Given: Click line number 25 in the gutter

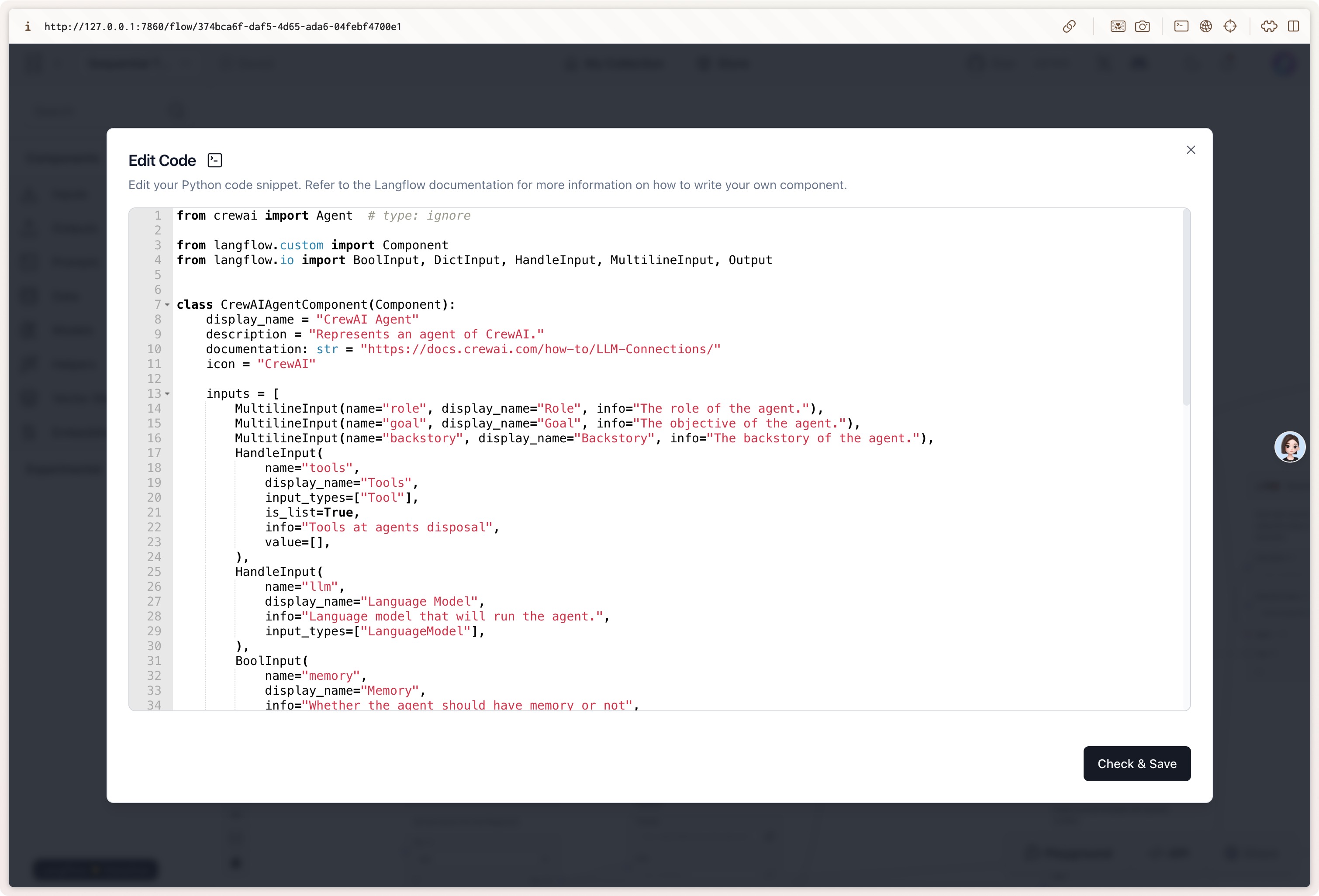Looking at the screenshot, I should pyautogui.click(x=154, y=572).
